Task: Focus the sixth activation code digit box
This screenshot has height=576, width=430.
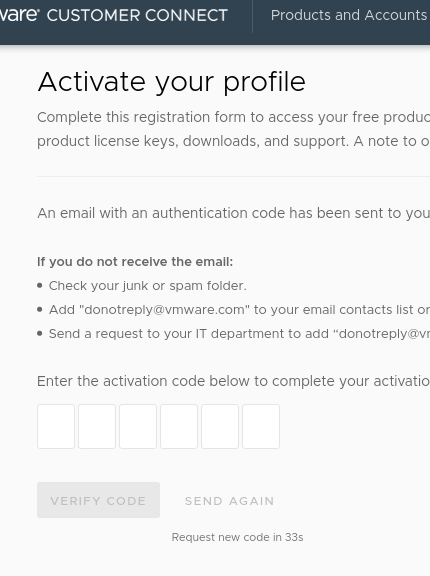Action: [x=261, y=426]
